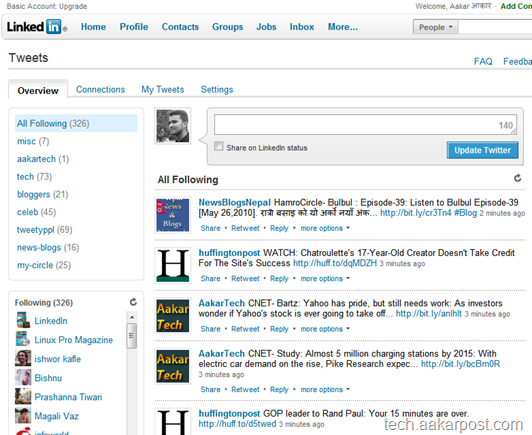Viewport: 532px width, 435px height.
Task: Open Groups in navigation bar
Action: click(x=227, y=27)
